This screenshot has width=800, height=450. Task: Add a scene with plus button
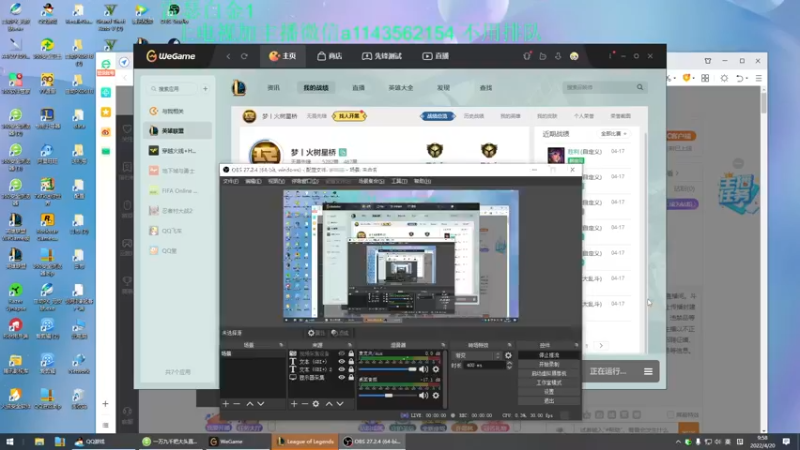[x=226, y=404]
